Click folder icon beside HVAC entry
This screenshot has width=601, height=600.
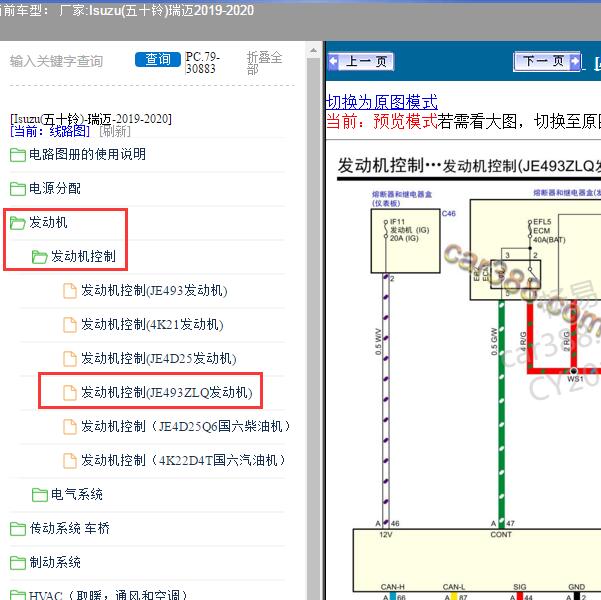click(18, 595)
